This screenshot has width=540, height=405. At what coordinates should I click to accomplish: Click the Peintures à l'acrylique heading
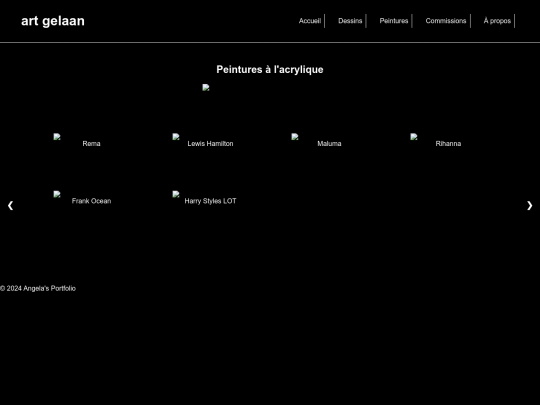(x=270, y=70)
